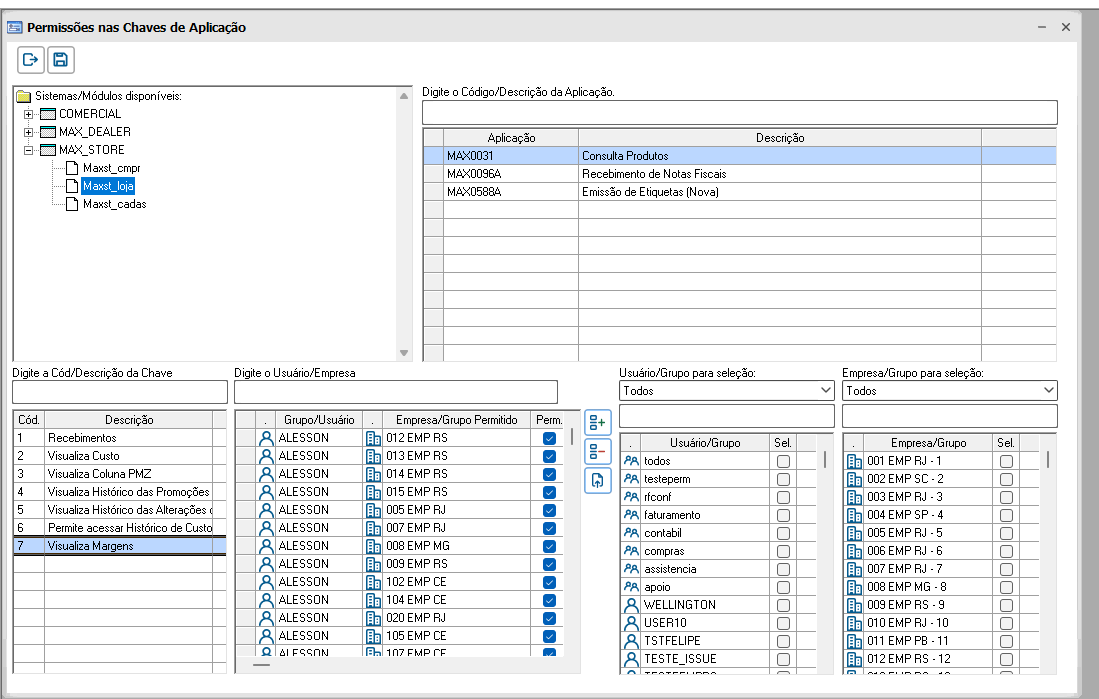This screenshot has height=699, width=1099.
Task: Click the exit icon in the toolbar
Action: (x=31, y=60)
